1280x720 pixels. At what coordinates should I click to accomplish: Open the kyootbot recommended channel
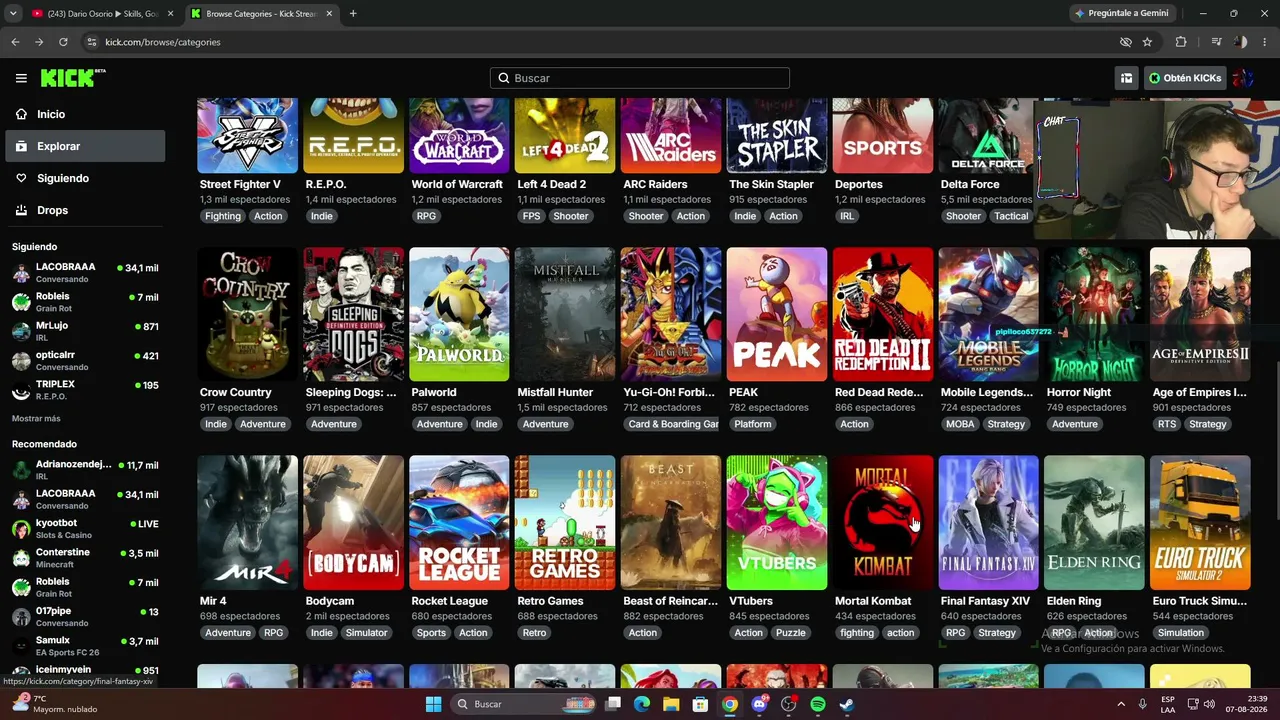coord(85,528)
